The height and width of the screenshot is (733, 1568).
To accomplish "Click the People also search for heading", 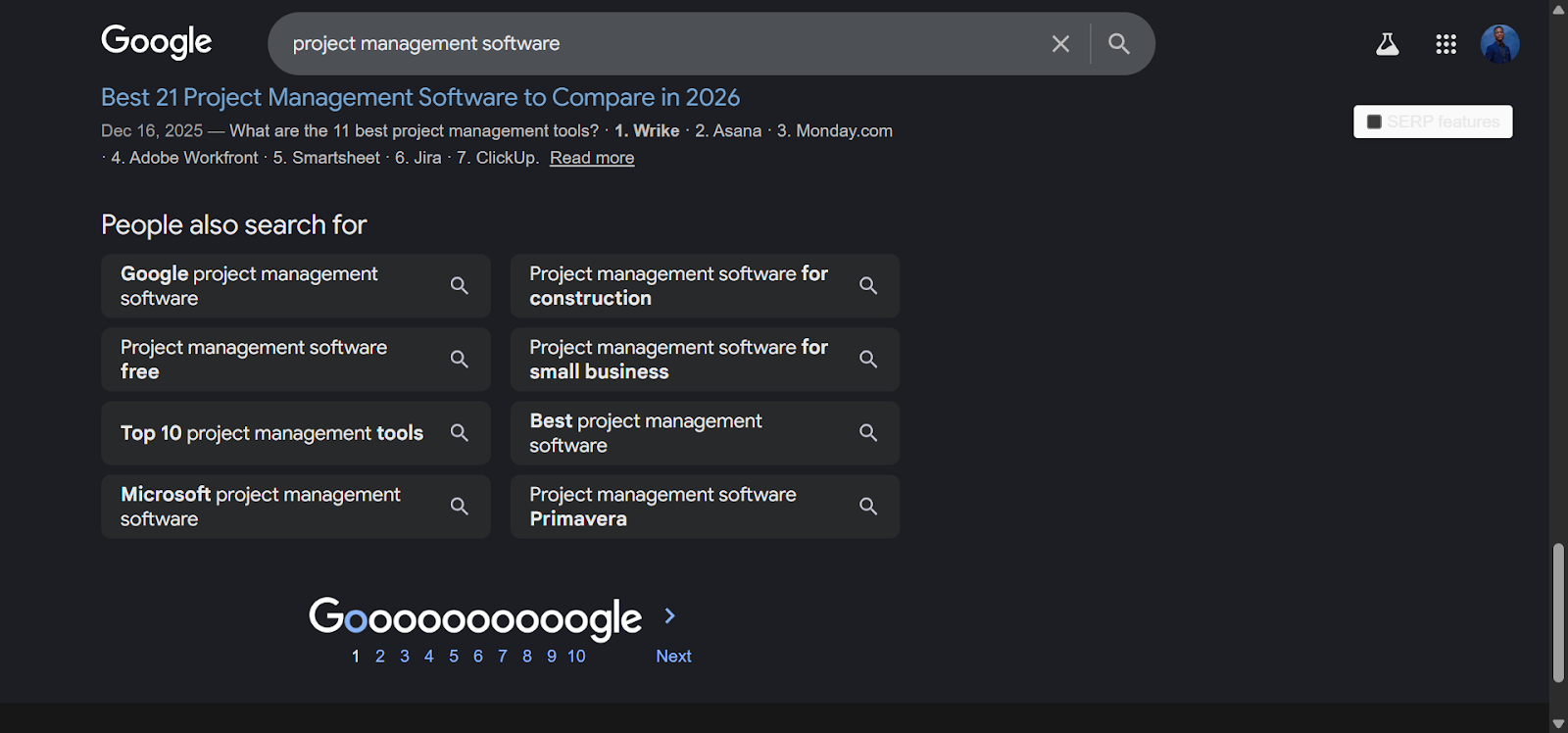I will tap(233, 224).
